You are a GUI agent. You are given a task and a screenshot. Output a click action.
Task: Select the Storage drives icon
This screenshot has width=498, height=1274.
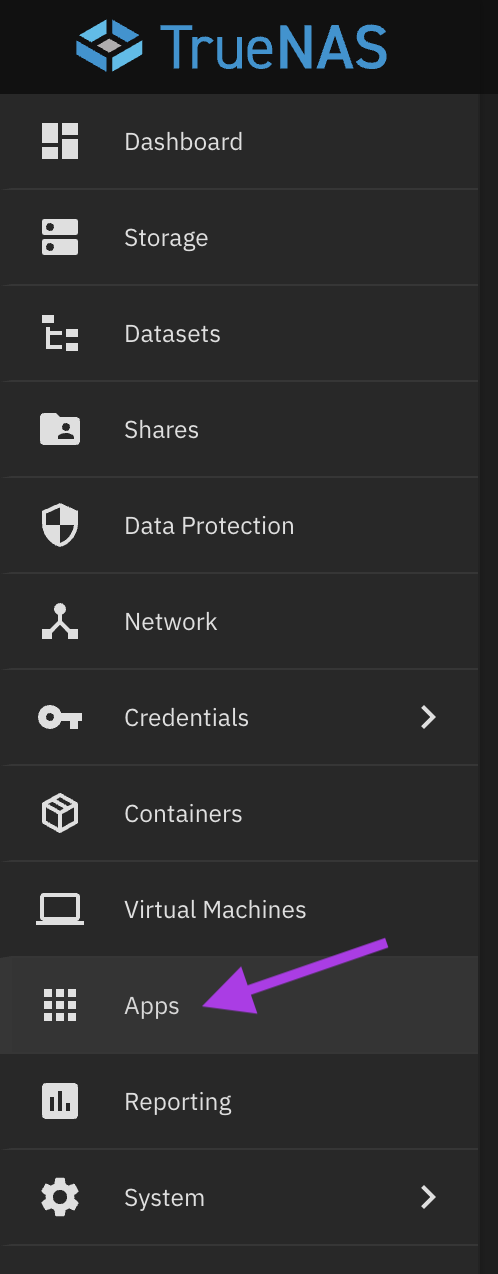[60, 237]
